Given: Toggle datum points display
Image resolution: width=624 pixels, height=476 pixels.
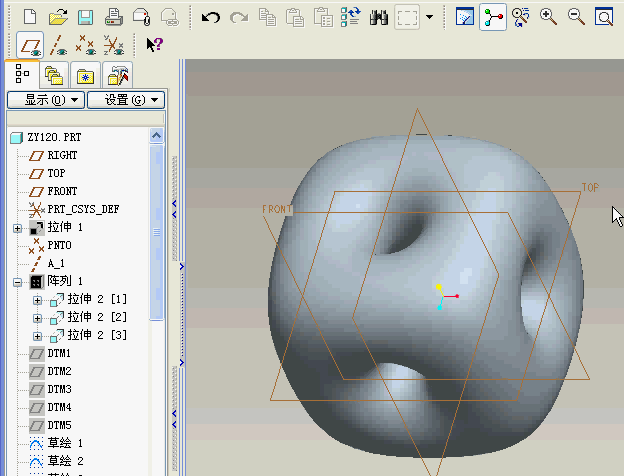Looking at the screenshot, I should [x=86, y=44].
